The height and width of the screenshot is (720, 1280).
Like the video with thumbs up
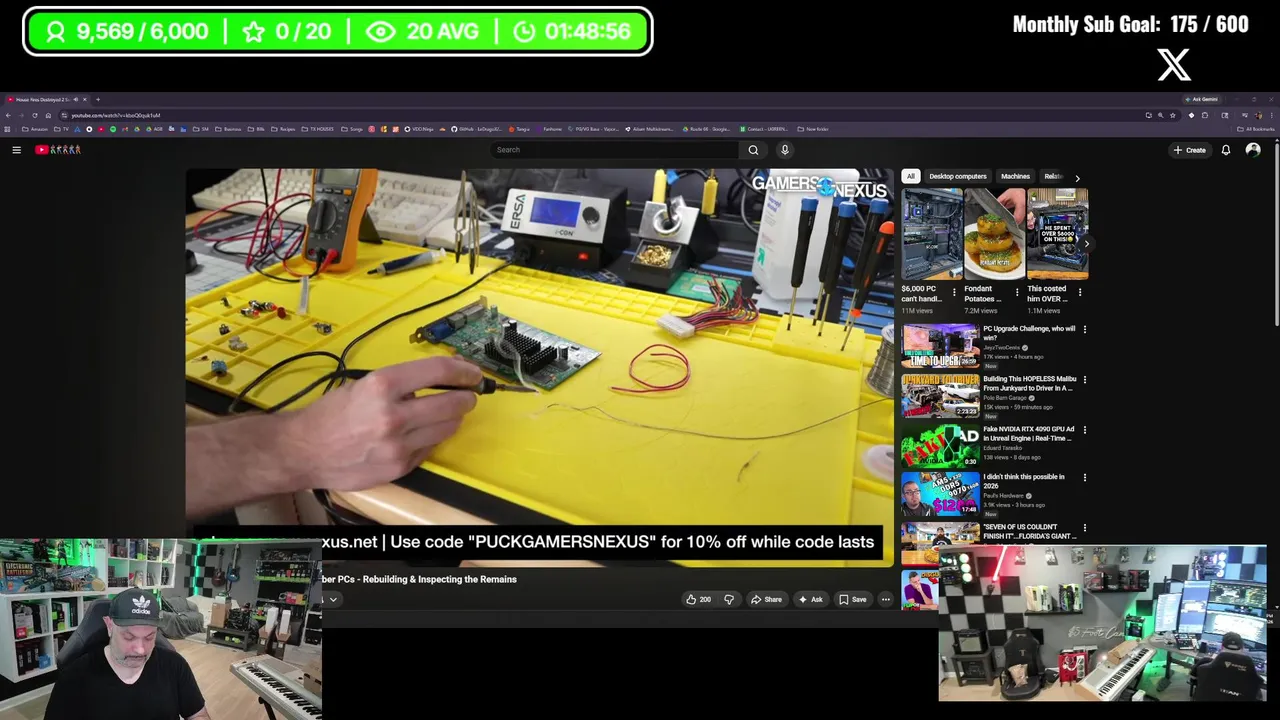(x=698, y=599)
